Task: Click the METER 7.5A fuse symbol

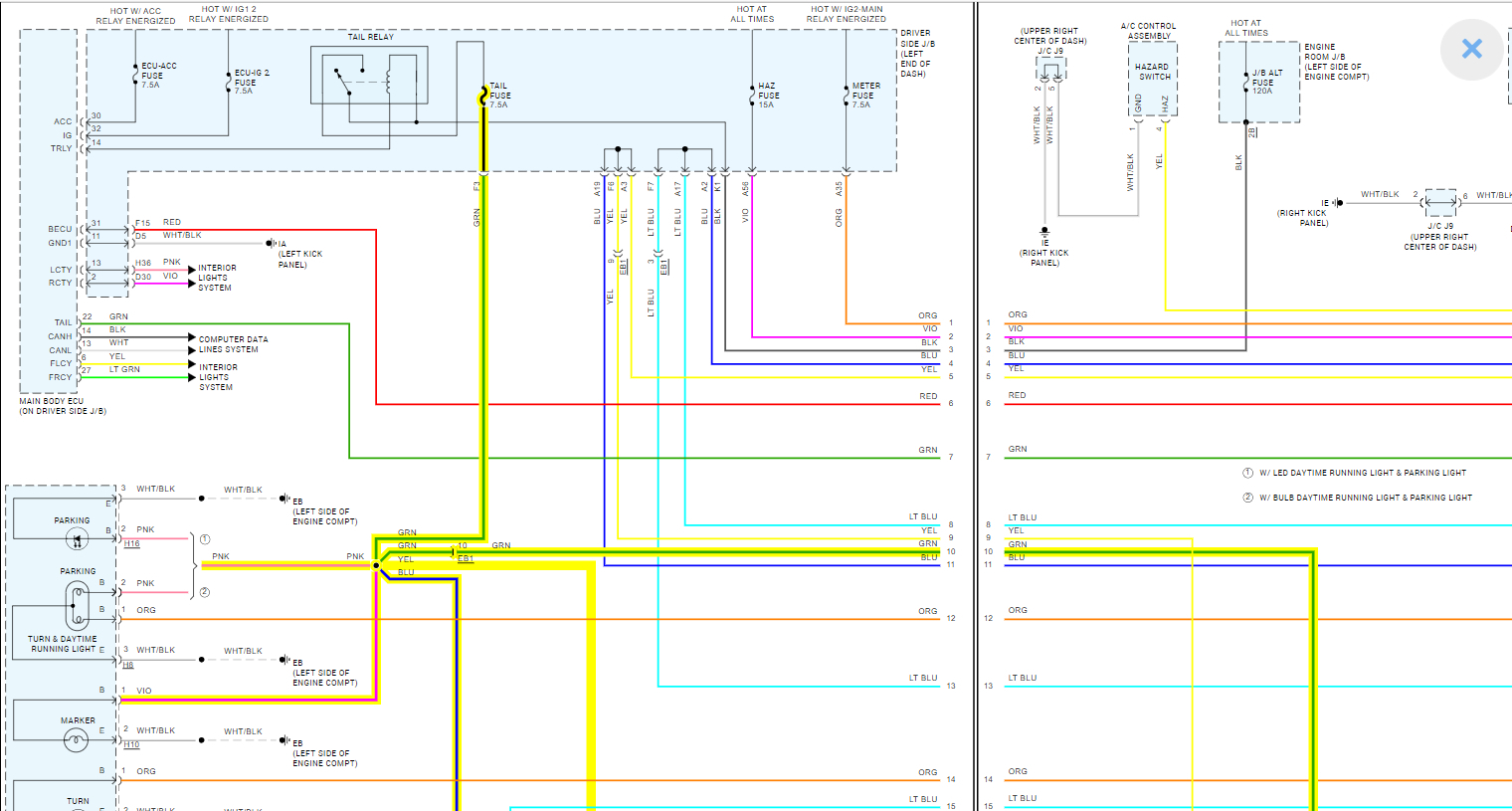Action: 846,95
